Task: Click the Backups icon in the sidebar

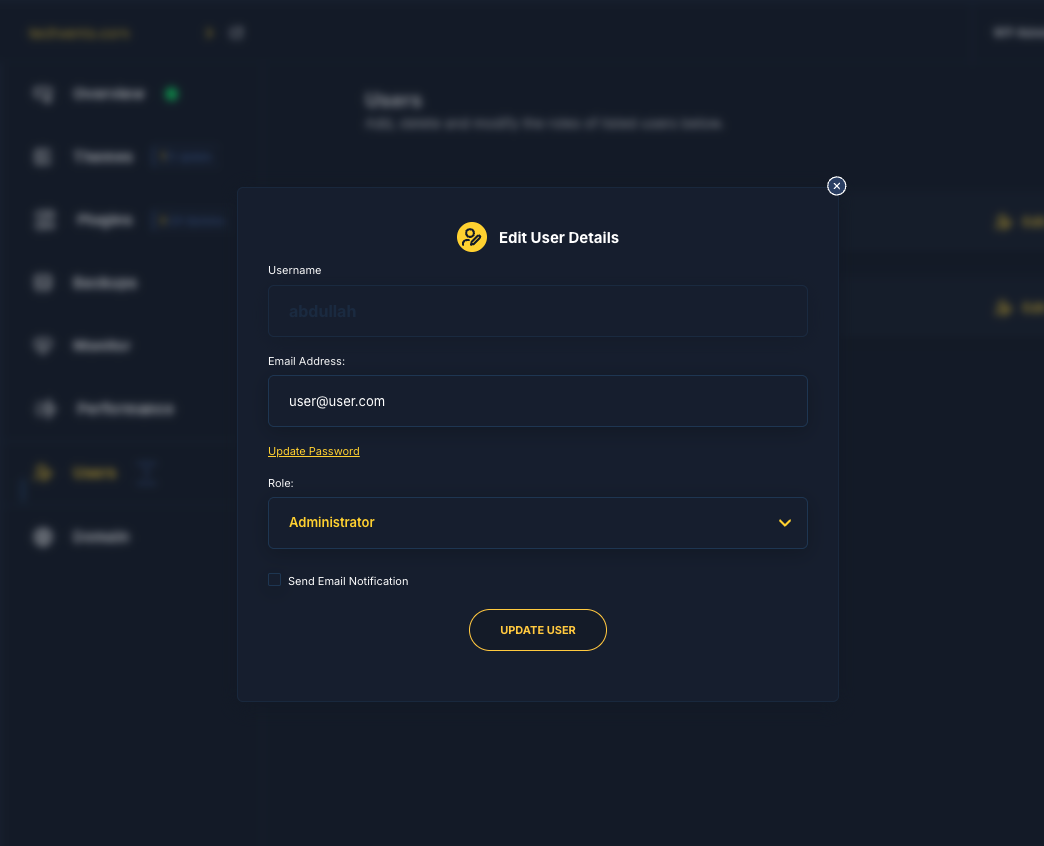Action: point(43,283)
